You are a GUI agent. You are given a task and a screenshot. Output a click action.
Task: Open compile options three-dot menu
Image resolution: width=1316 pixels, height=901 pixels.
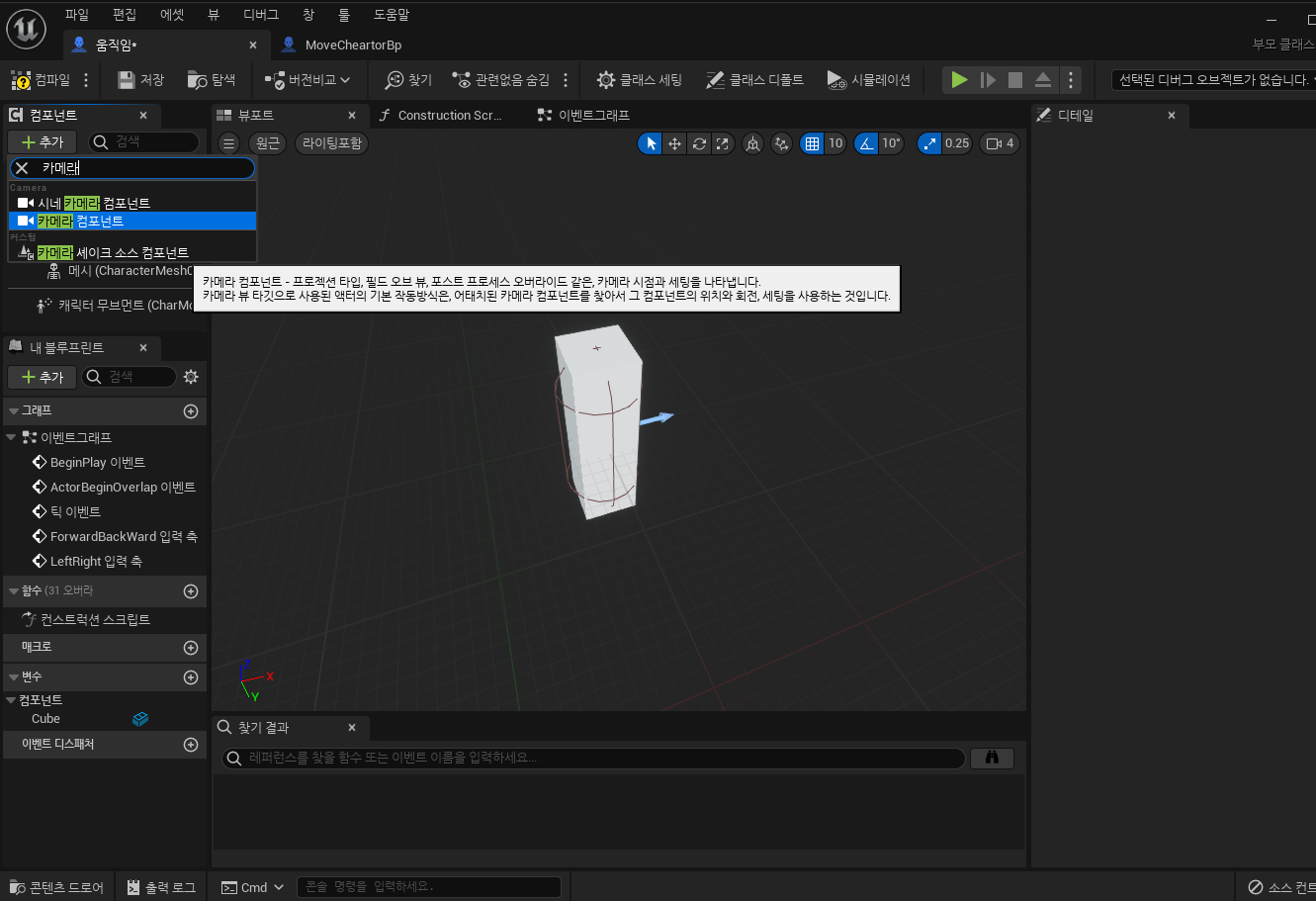click(x=87, y=80)
